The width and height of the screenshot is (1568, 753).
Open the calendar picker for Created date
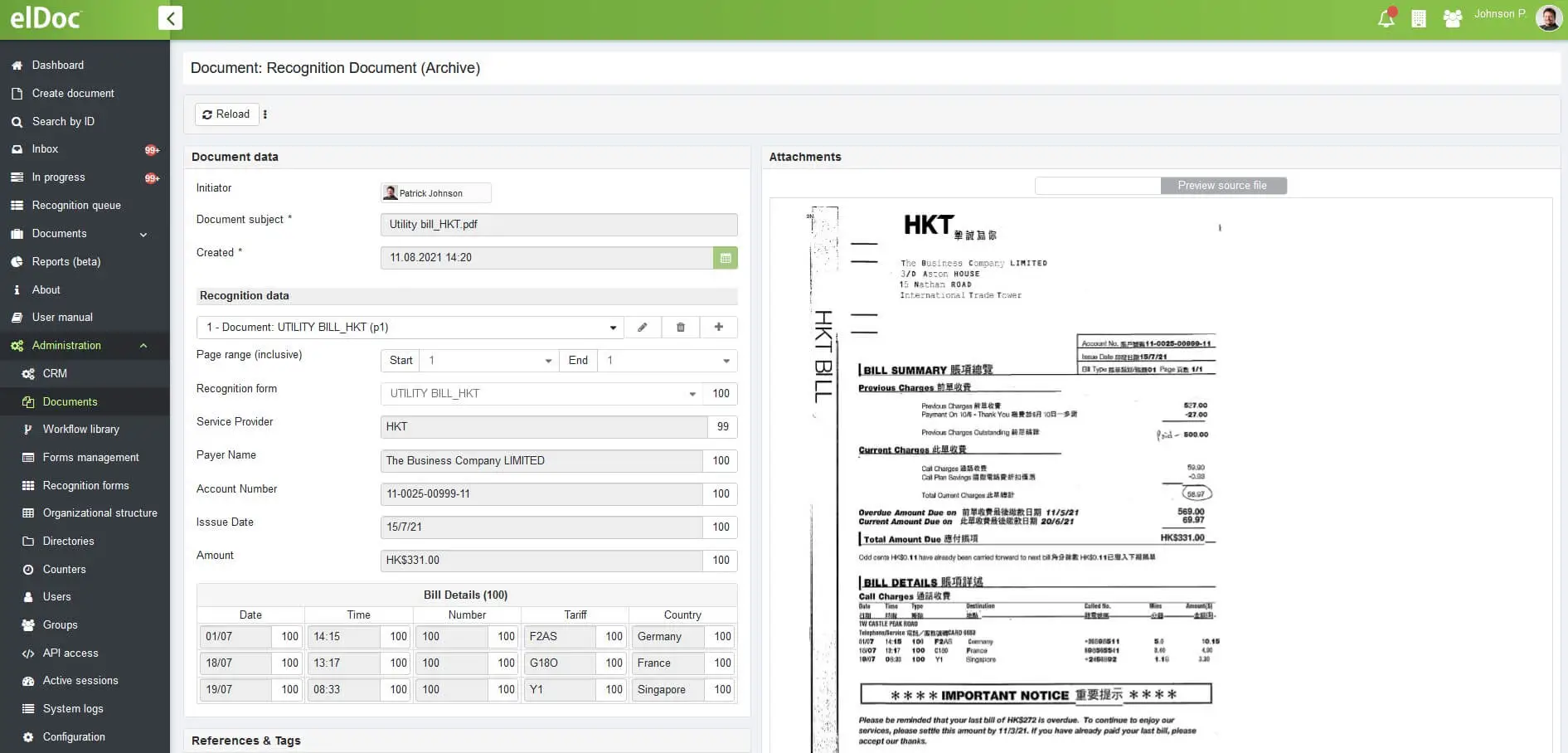coord(726,258)
